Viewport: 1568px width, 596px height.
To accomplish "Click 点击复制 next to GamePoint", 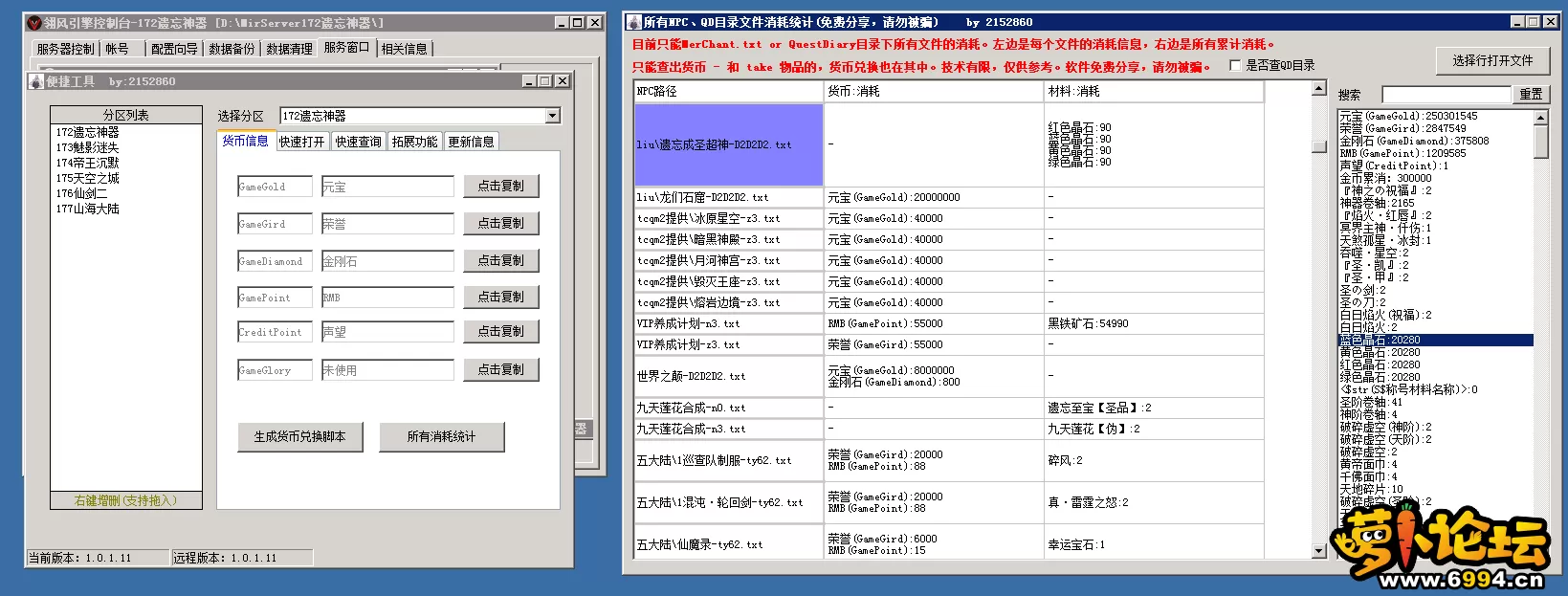I will [501, 297].
